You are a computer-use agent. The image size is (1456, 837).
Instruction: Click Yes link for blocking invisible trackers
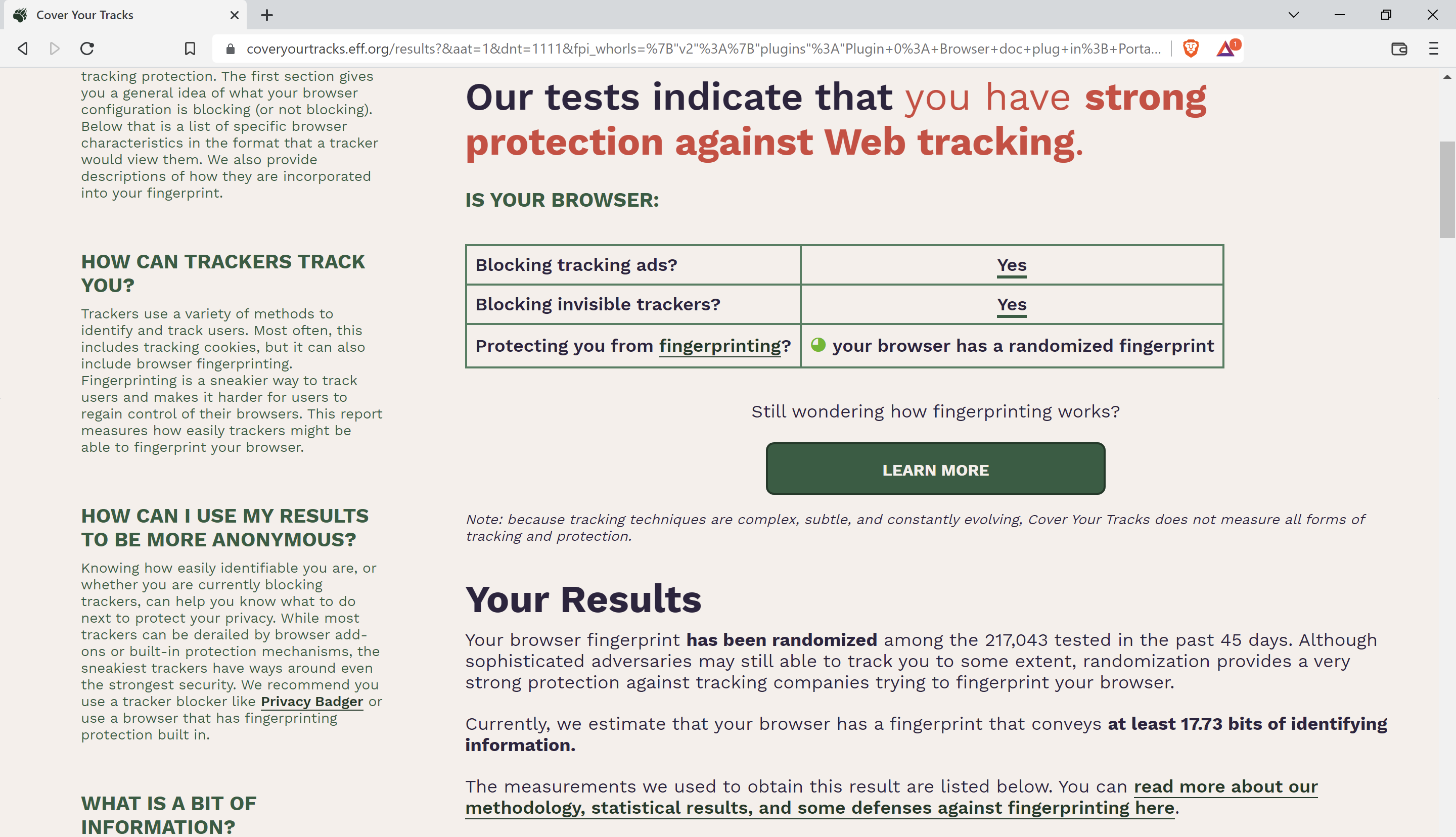[x=1011, y=304]
